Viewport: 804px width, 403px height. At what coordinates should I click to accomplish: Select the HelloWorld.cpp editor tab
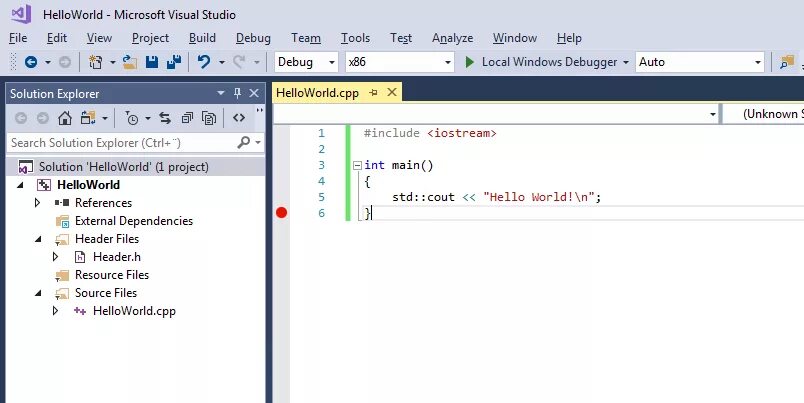pos(317,93)
